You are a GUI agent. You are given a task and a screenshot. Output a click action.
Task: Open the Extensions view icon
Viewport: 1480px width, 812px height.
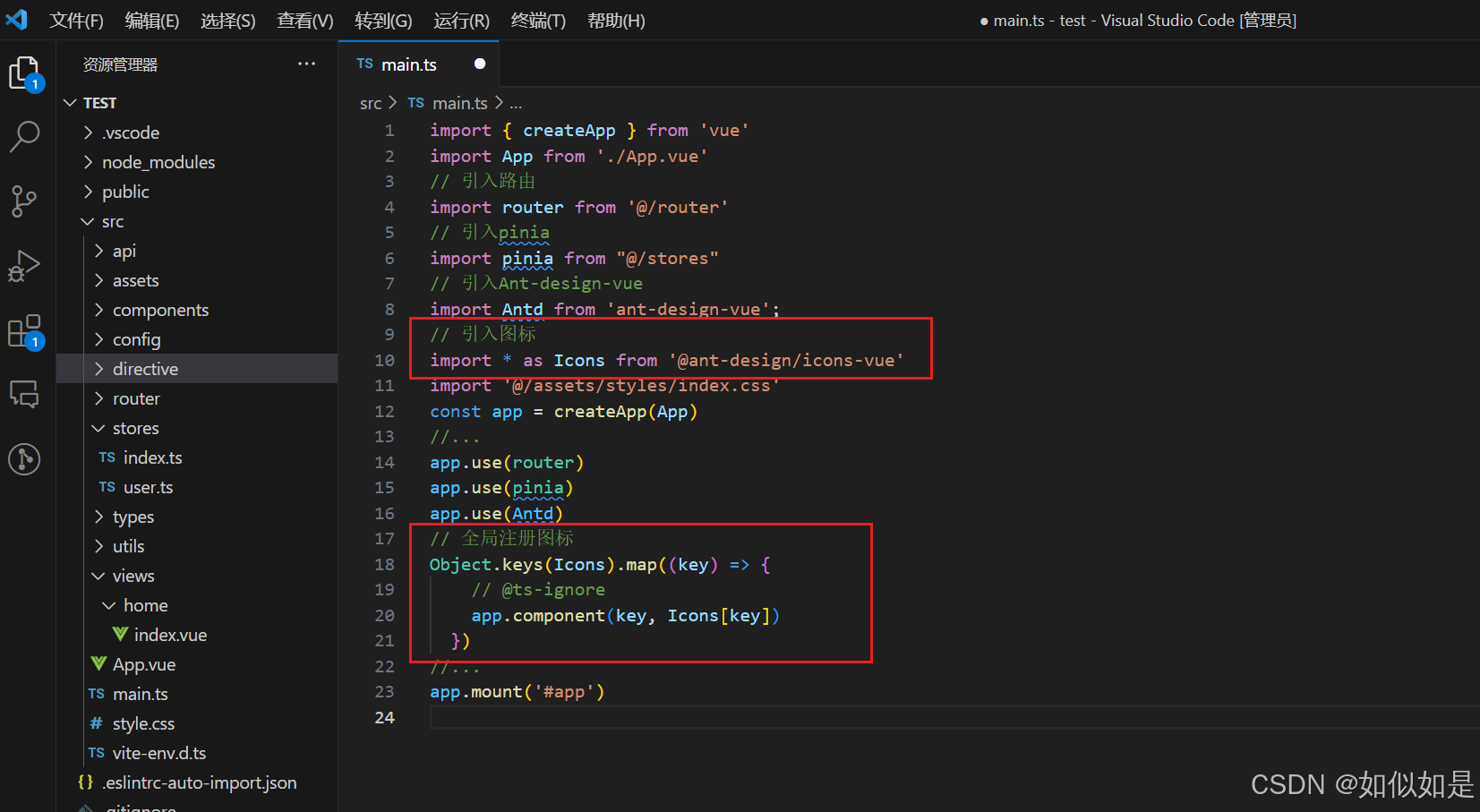click(24, 331)
